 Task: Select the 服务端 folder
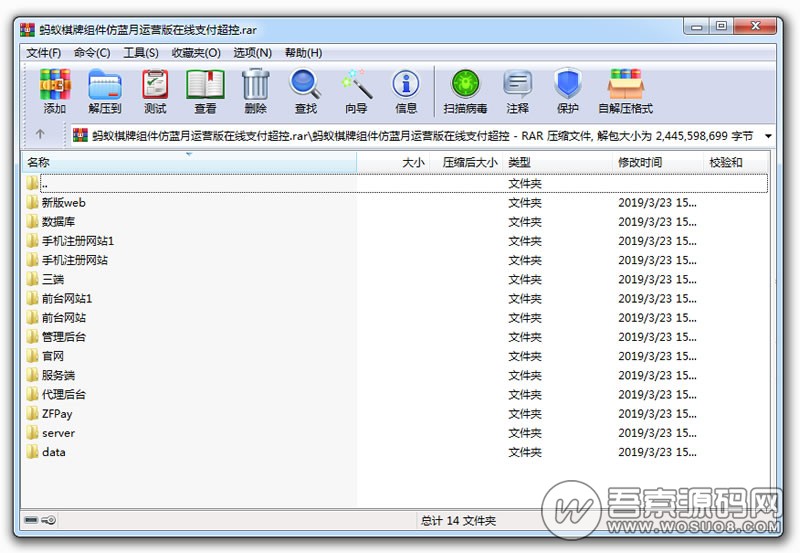tap(396, 375)
